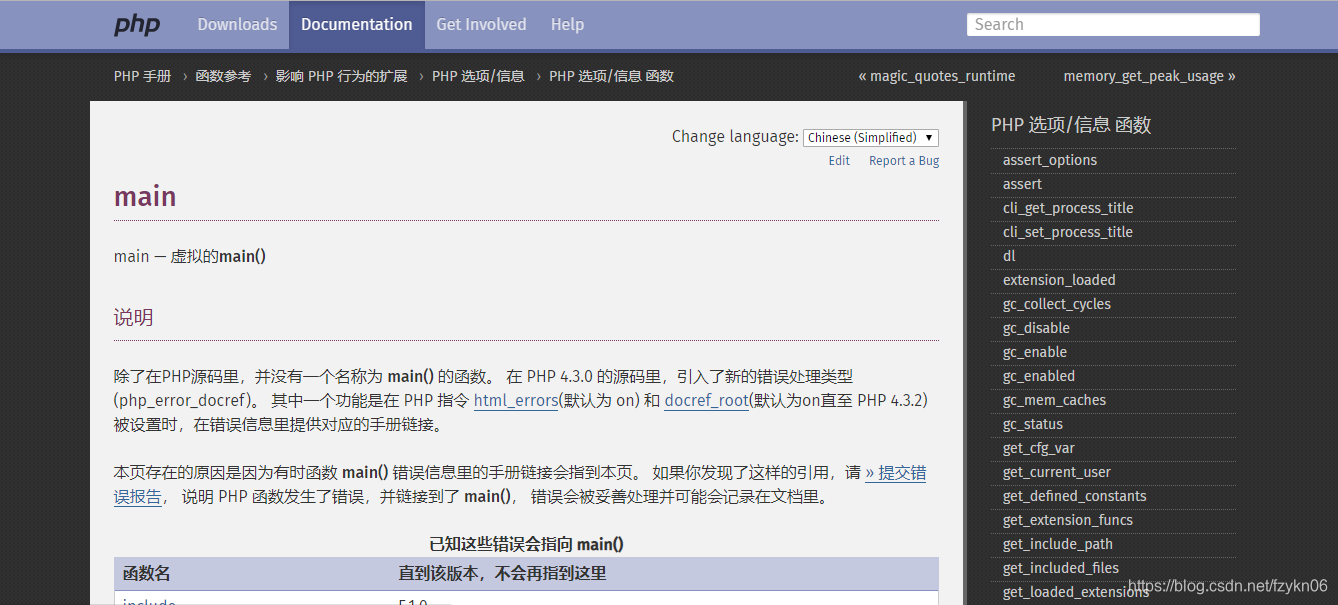Open the Downloads menu
The image size is (1338, 605).
coord(237,24)
